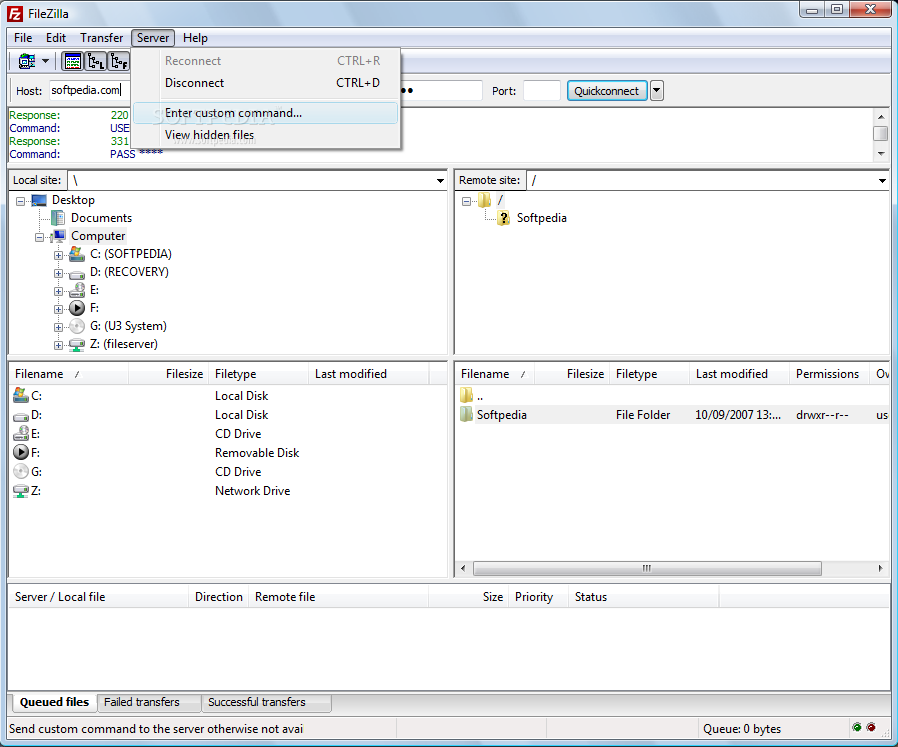Viewport: 898px width, 747px height.
Task: Sort remote list by Permissions column
Action: pyautogui.click(x=829, y=374)
